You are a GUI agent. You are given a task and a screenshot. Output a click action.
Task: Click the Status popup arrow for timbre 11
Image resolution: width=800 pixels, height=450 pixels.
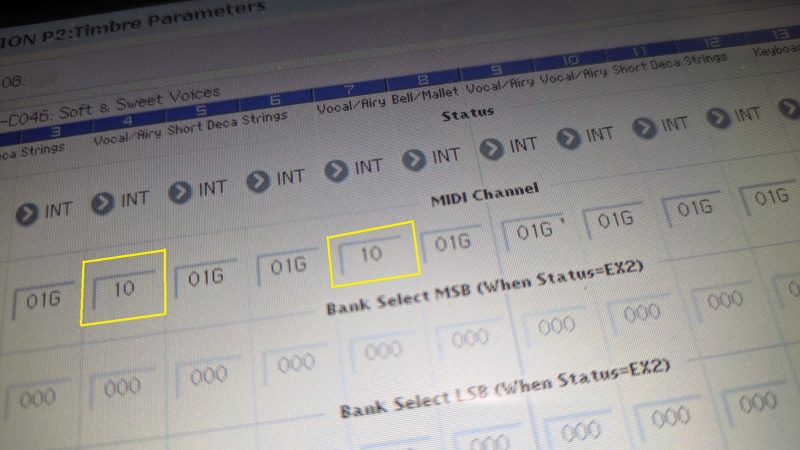(x=645, y=126)
